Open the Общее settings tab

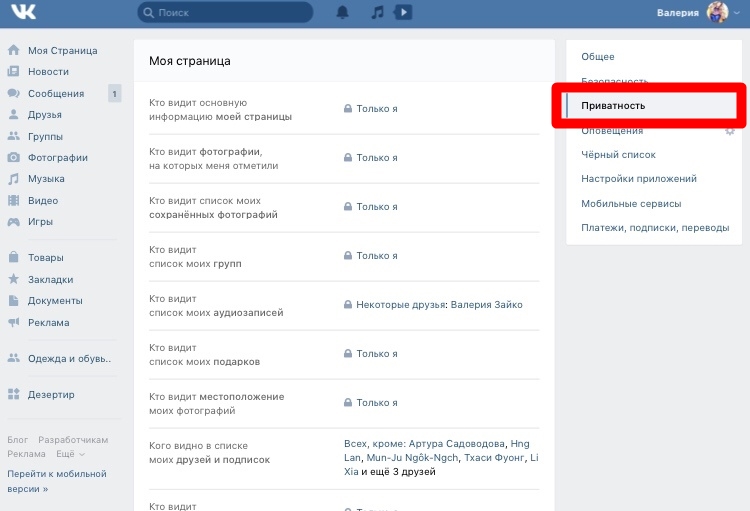pyautogui.click(x=598, y=57)
